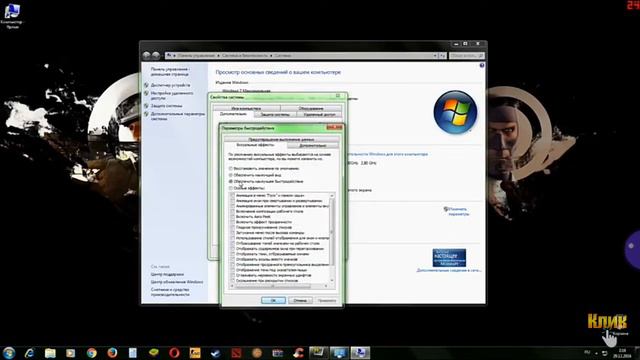Enable Затухание меню после вызова команды checkbox
640x360 pixels.
point(233,233)
